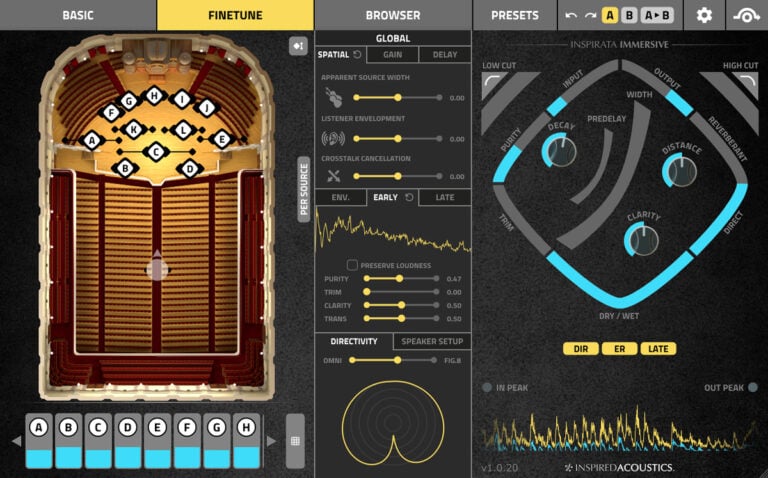
Task: Switch to the ENV. tab
Action: click(x=340, y=197)
